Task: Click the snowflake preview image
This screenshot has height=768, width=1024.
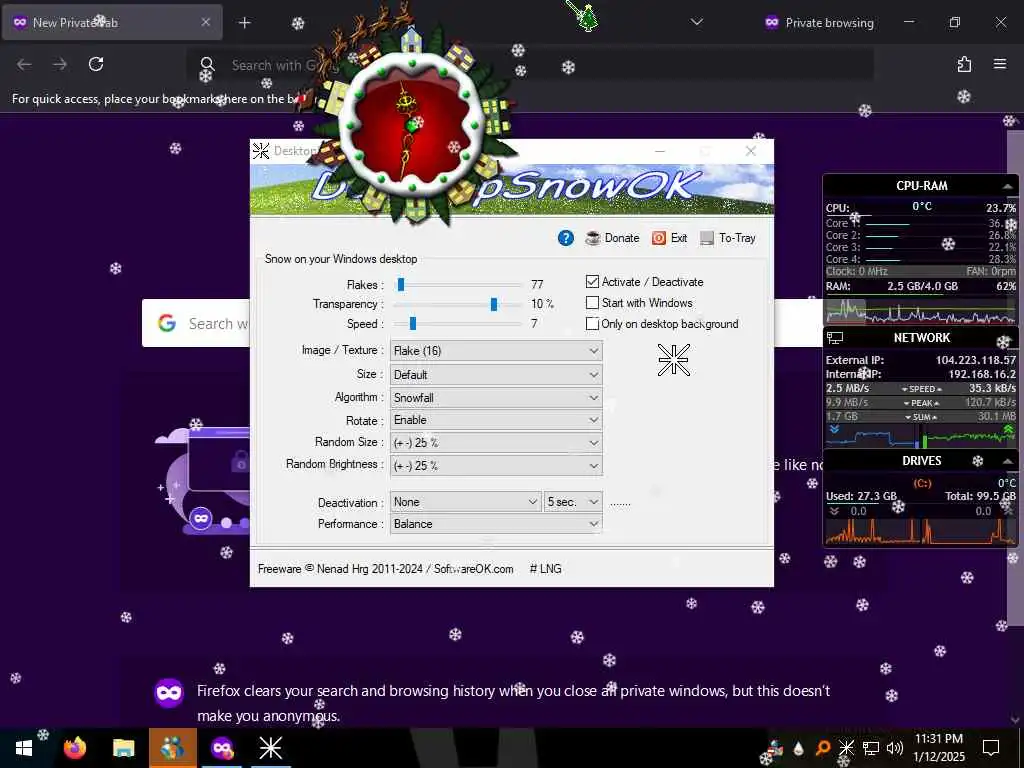Action: (673, 360)
